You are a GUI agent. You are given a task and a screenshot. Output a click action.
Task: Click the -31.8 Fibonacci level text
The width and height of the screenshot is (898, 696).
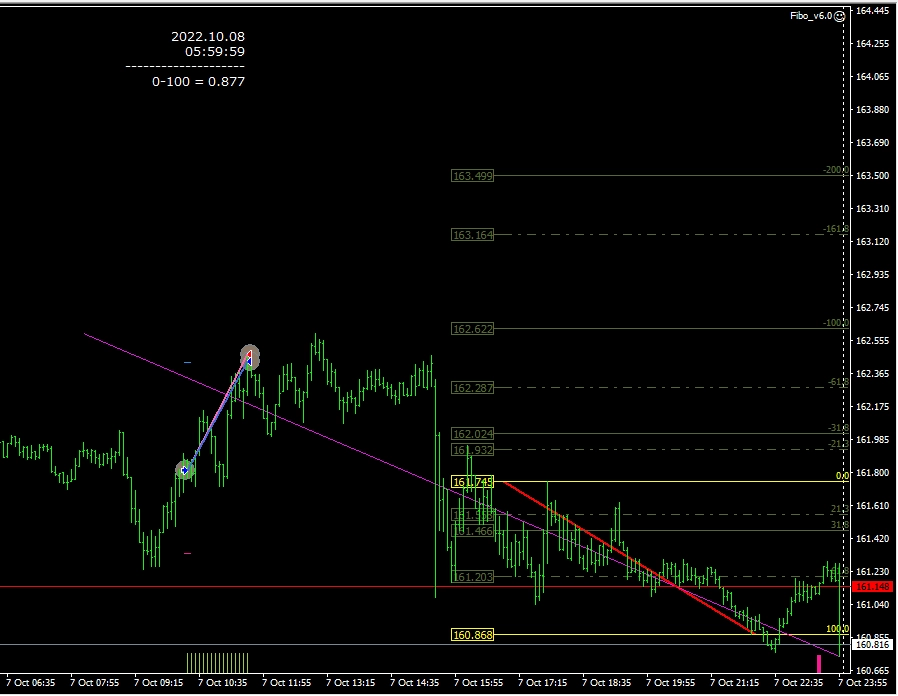click(x=838, y=428)
